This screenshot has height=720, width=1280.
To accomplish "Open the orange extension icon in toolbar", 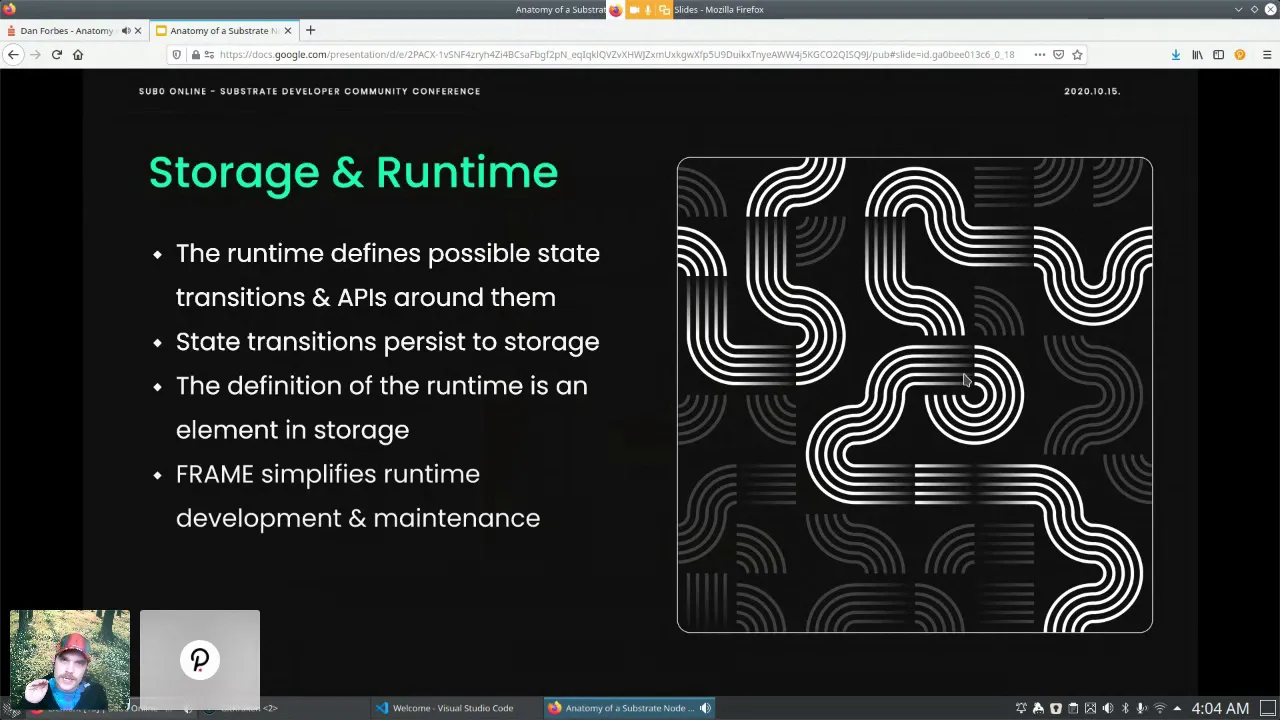I will 1240,55.
